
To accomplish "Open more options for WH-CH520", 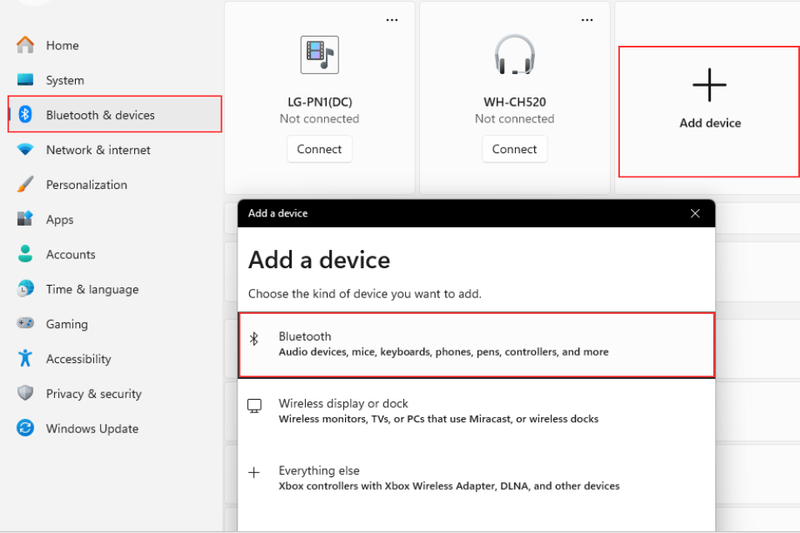I will point(587,20).
